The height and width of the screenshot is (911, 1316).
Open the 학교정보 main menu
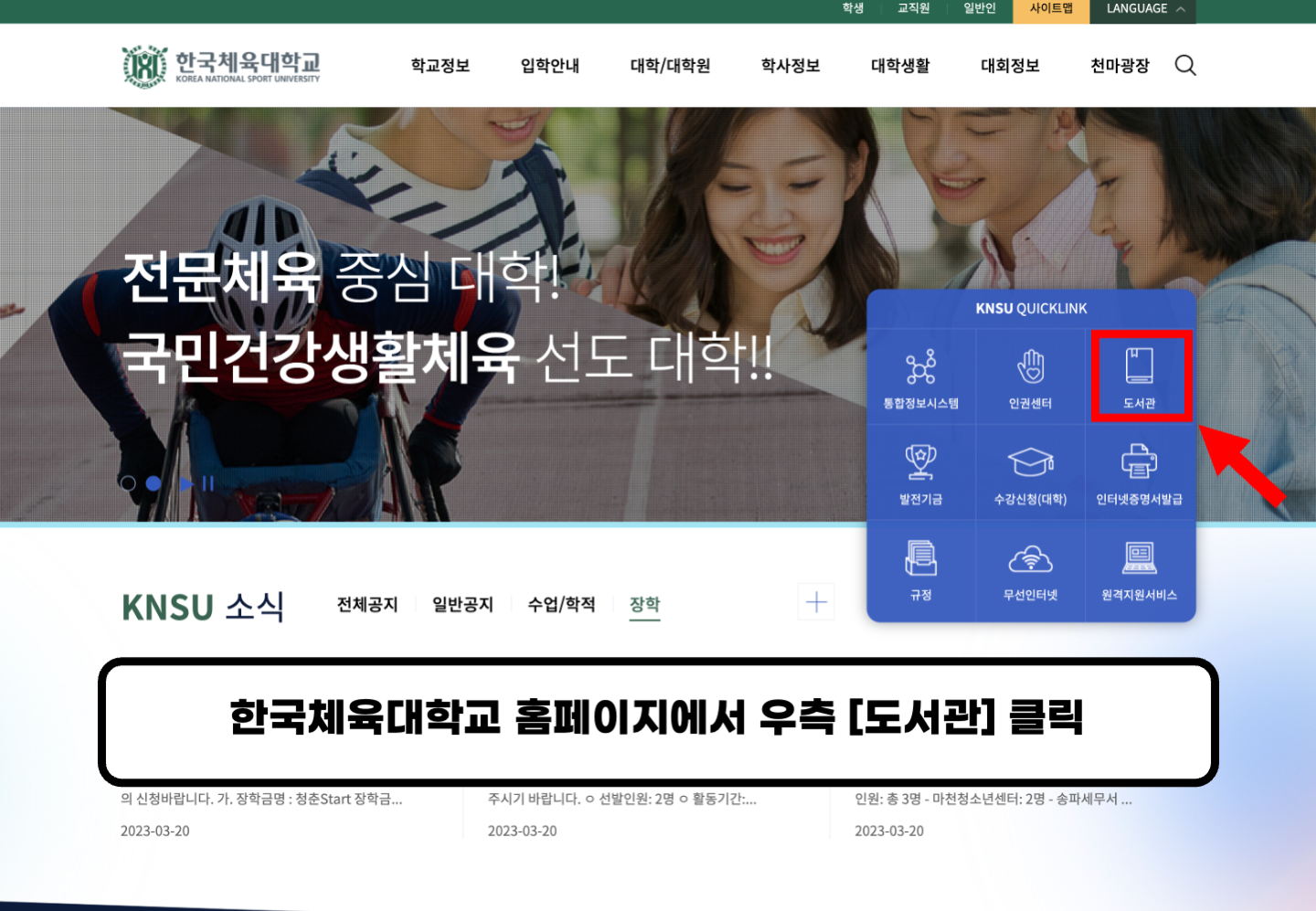pyautogui.click(x=440, y=66)
